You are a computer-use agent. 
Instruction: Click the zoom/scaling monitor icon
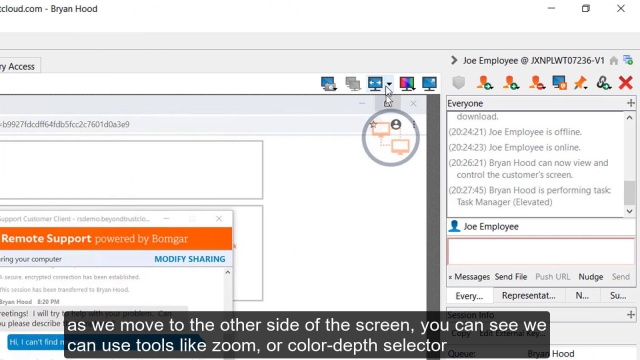click(x=375, y=83)
